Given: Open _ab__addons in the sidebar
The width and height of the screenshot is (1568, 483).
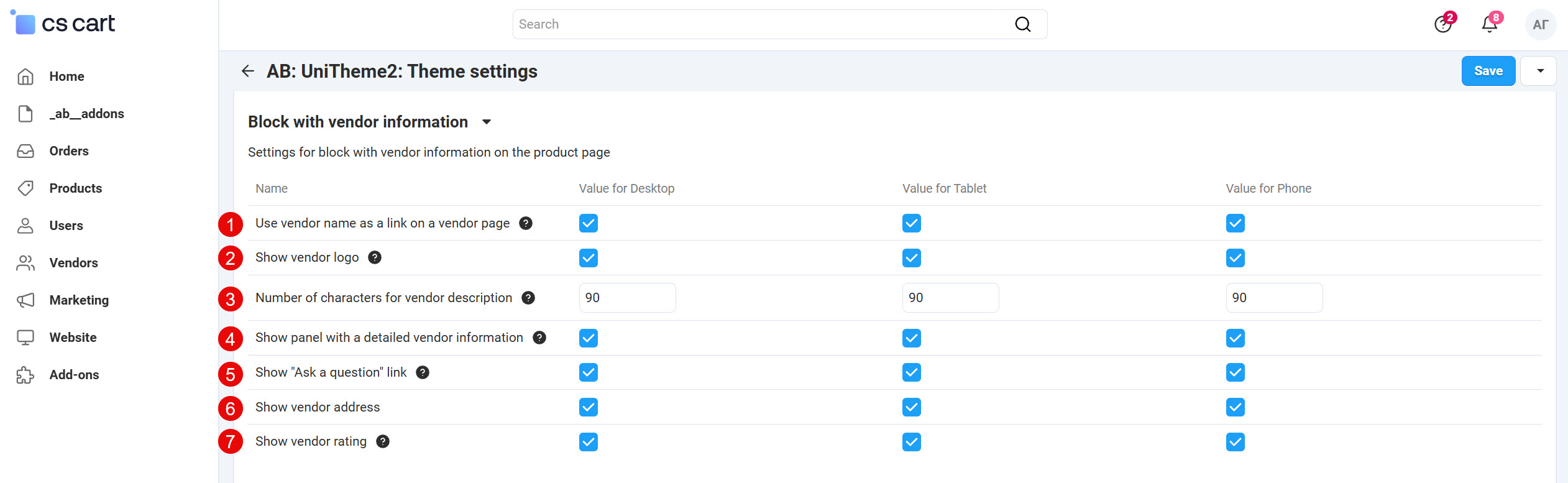Looking at the screenshot, I should tap(86, 114).
